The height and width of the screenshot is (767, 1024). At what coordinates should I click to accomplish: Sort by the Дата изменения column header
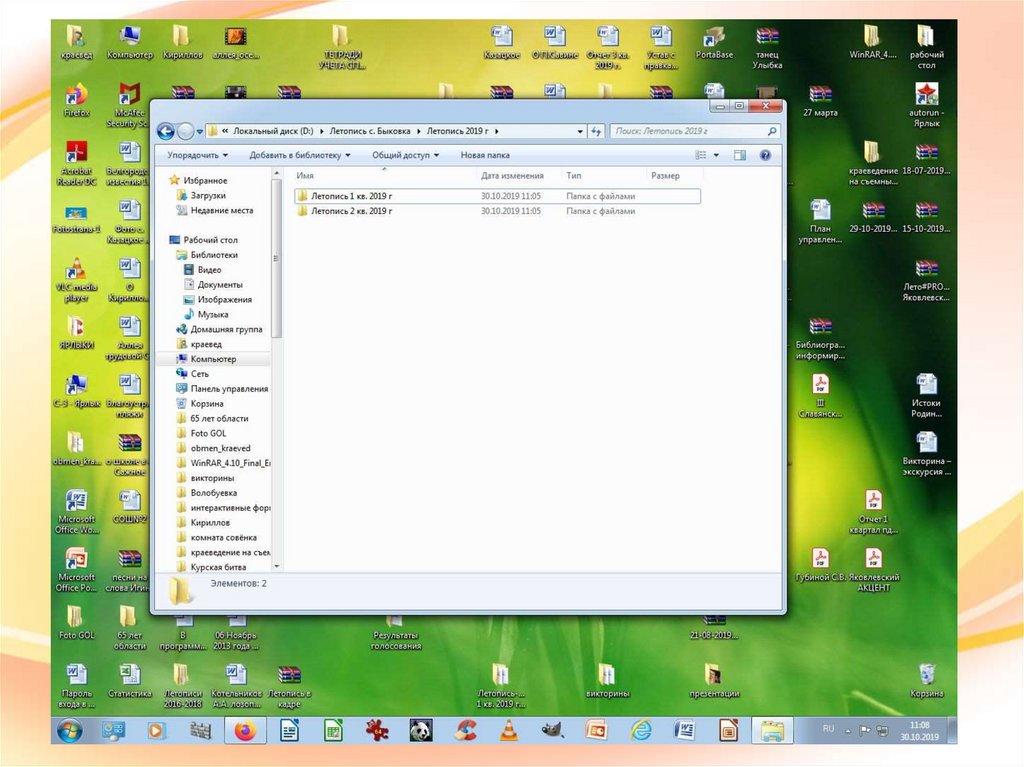coord(512,176)
